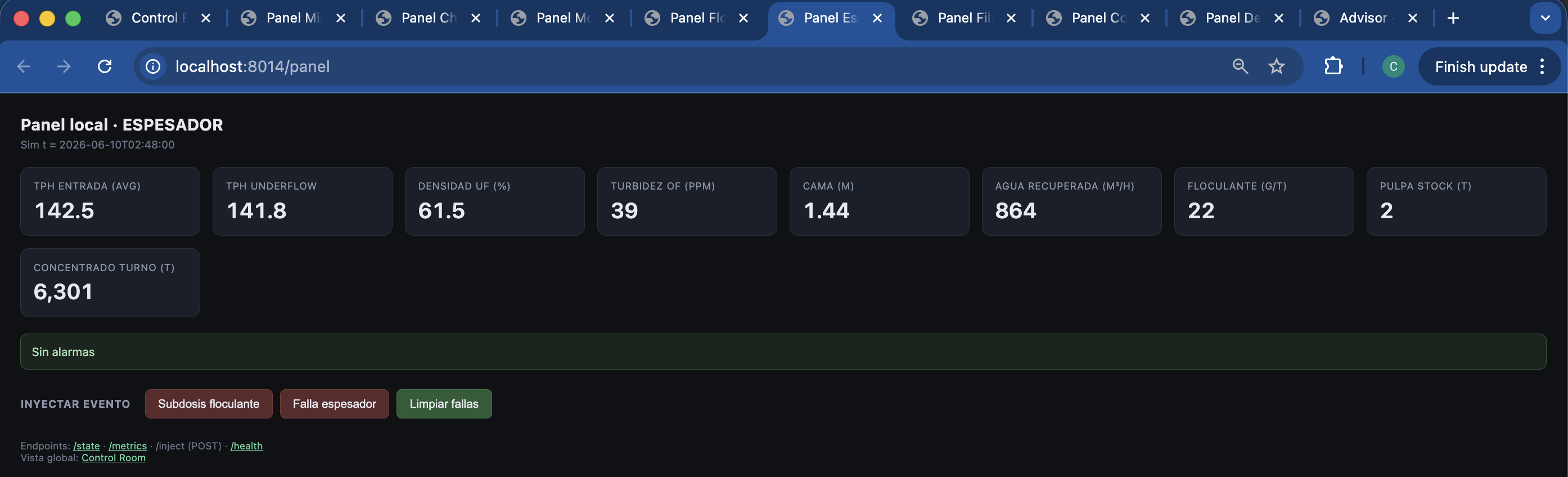The image size is (1568, 477).
Task: Click the Limpiar fallas button
Action: pos(444,404)
